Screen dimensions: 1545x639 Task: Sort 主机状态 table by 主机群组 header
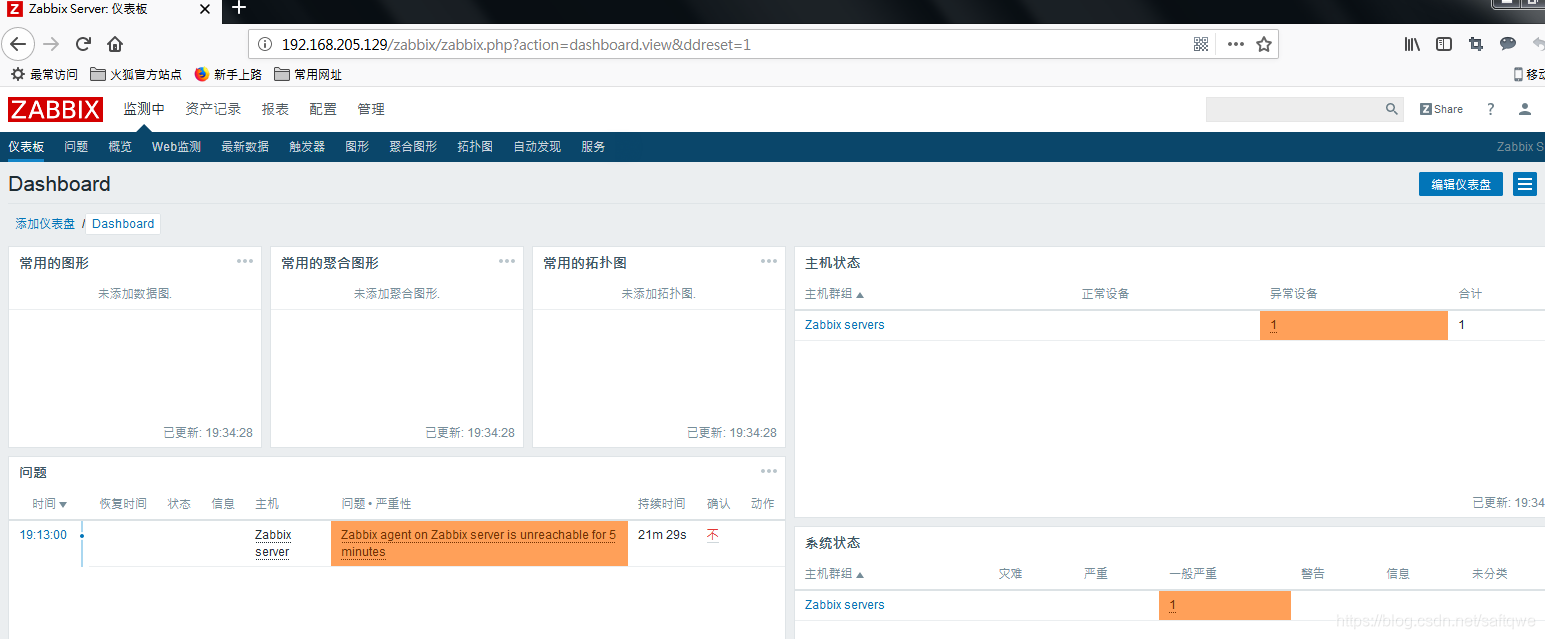click(834, 294)
